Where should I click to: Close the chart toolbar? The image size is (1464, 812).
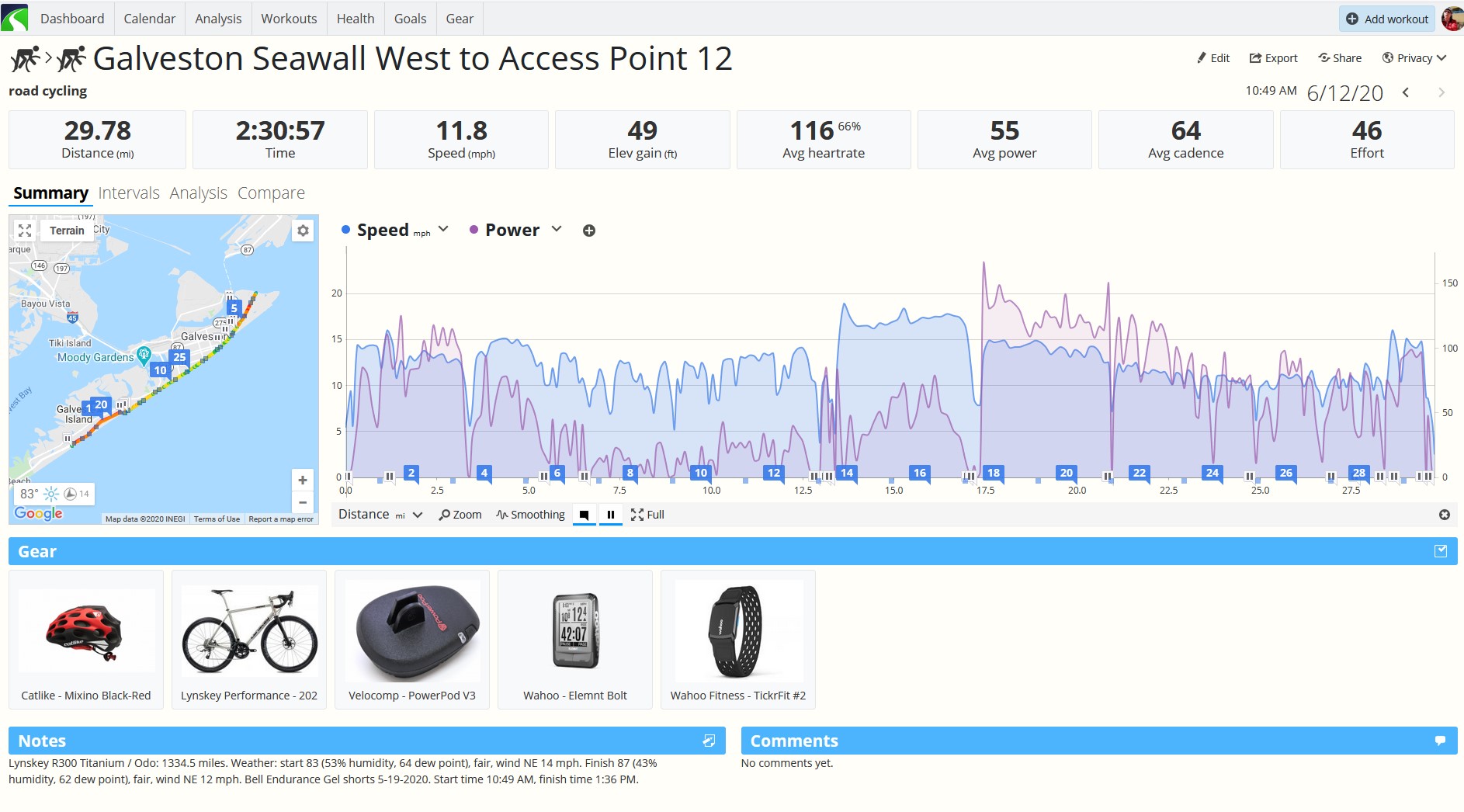pyautogui.click(x=1445, y=515)
